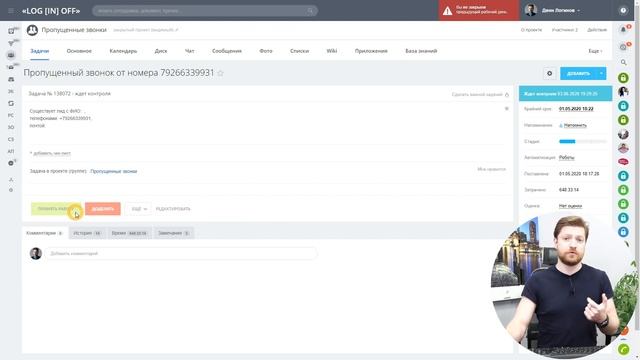Expand the ЕЩЁ dropdown beside the red button
This screenshot has width=640, height=360.
pos(138,209)
